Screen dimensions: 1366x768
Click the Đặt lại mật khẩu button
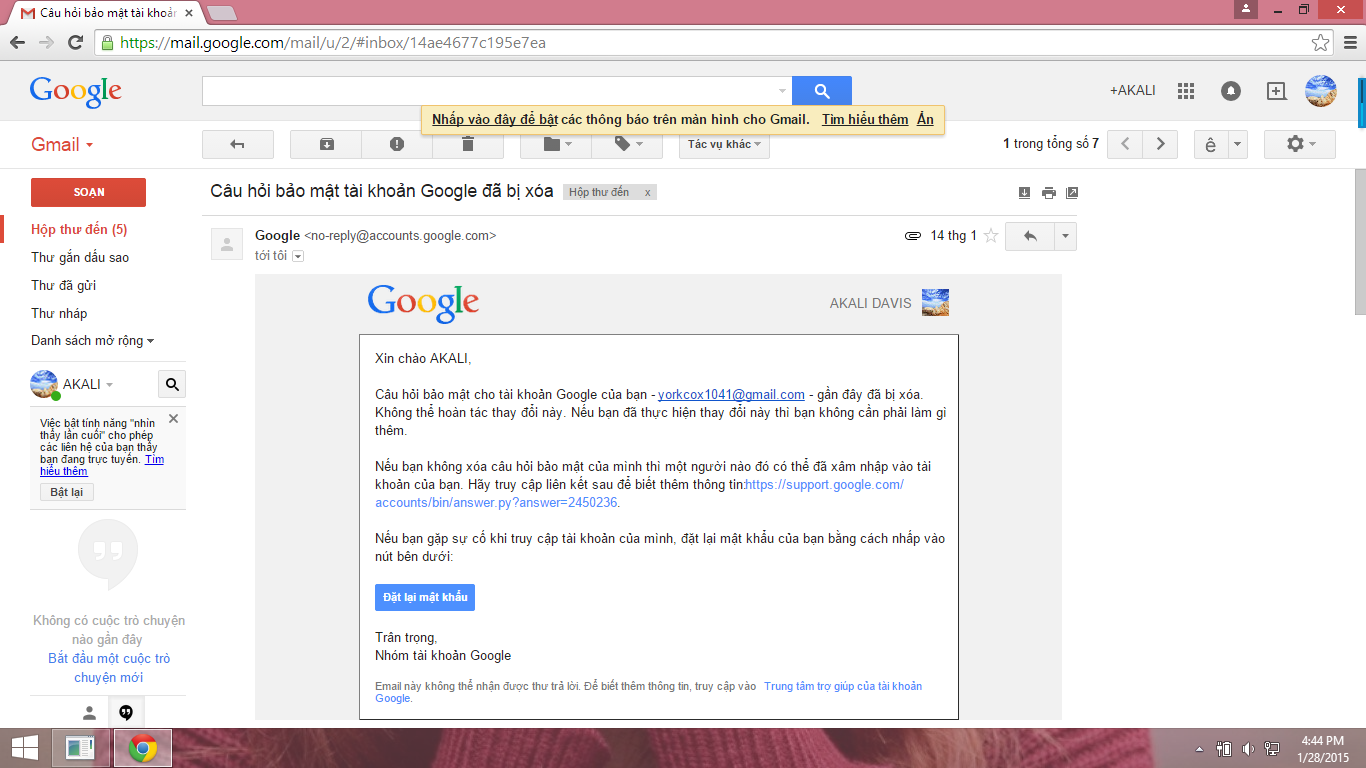click(425, 597)
